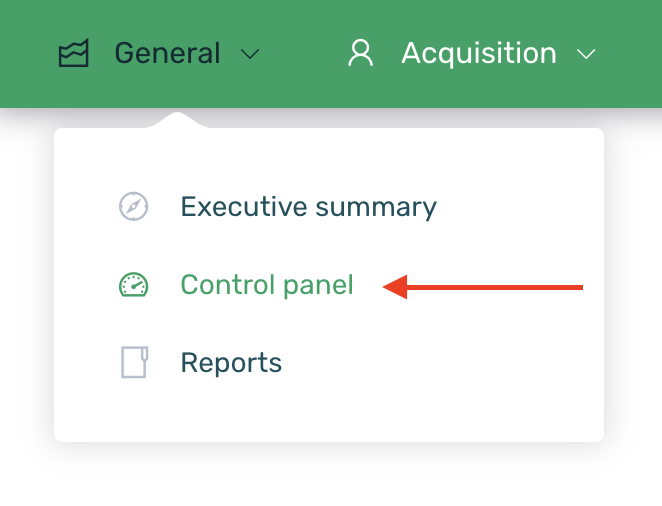Click empty space inside panel below Reports
The width and height of the screenshot is (662, 506).
(x=330, y=412)
